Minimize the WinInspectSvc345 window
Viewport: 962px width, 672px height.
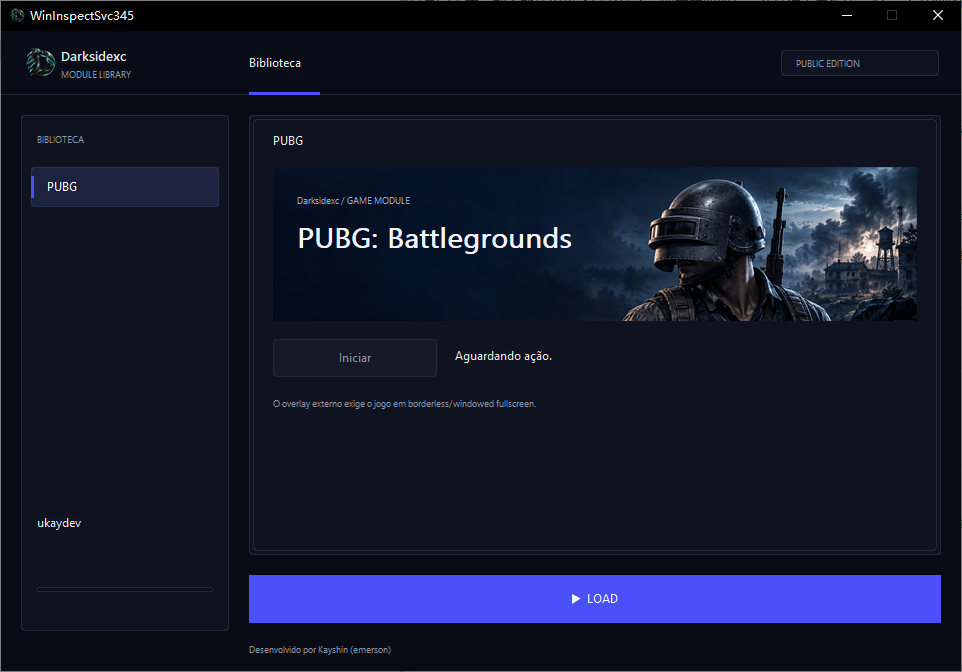847,15
